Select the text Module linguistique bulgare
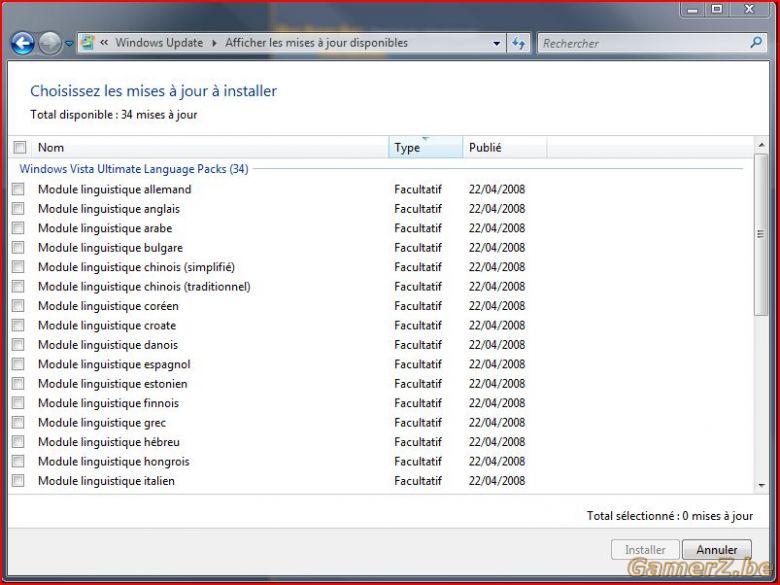 tap(110, 247)
